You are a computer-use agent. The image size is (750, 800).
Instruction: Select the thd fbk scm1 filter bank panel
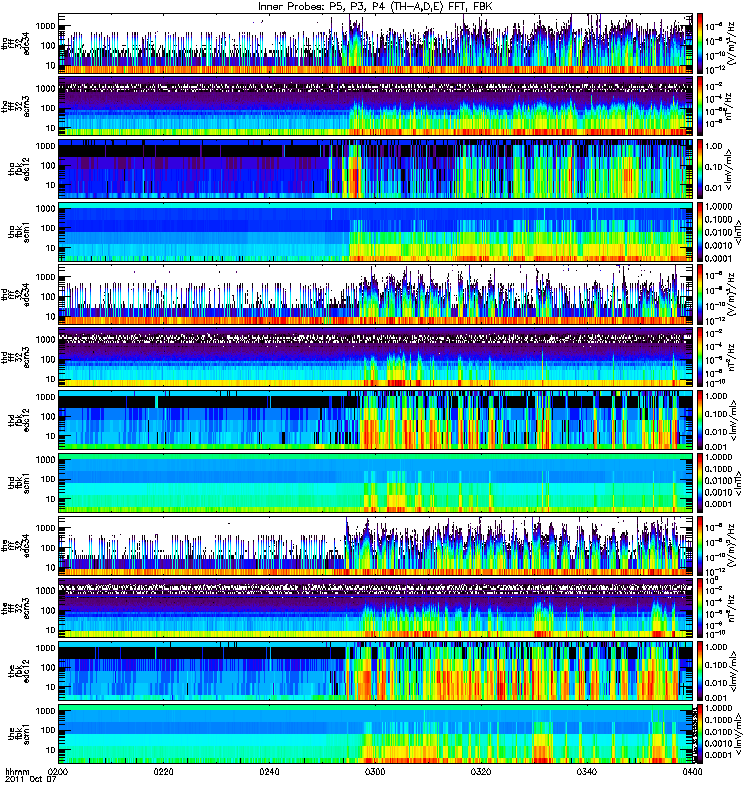[376, 483]
